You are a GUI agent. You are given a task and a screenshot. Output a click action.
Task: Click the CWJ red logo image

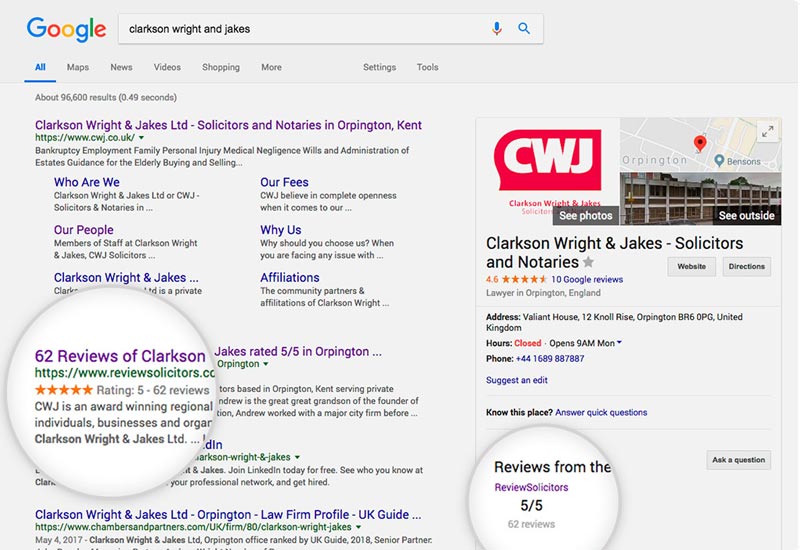tap(547, 160)
